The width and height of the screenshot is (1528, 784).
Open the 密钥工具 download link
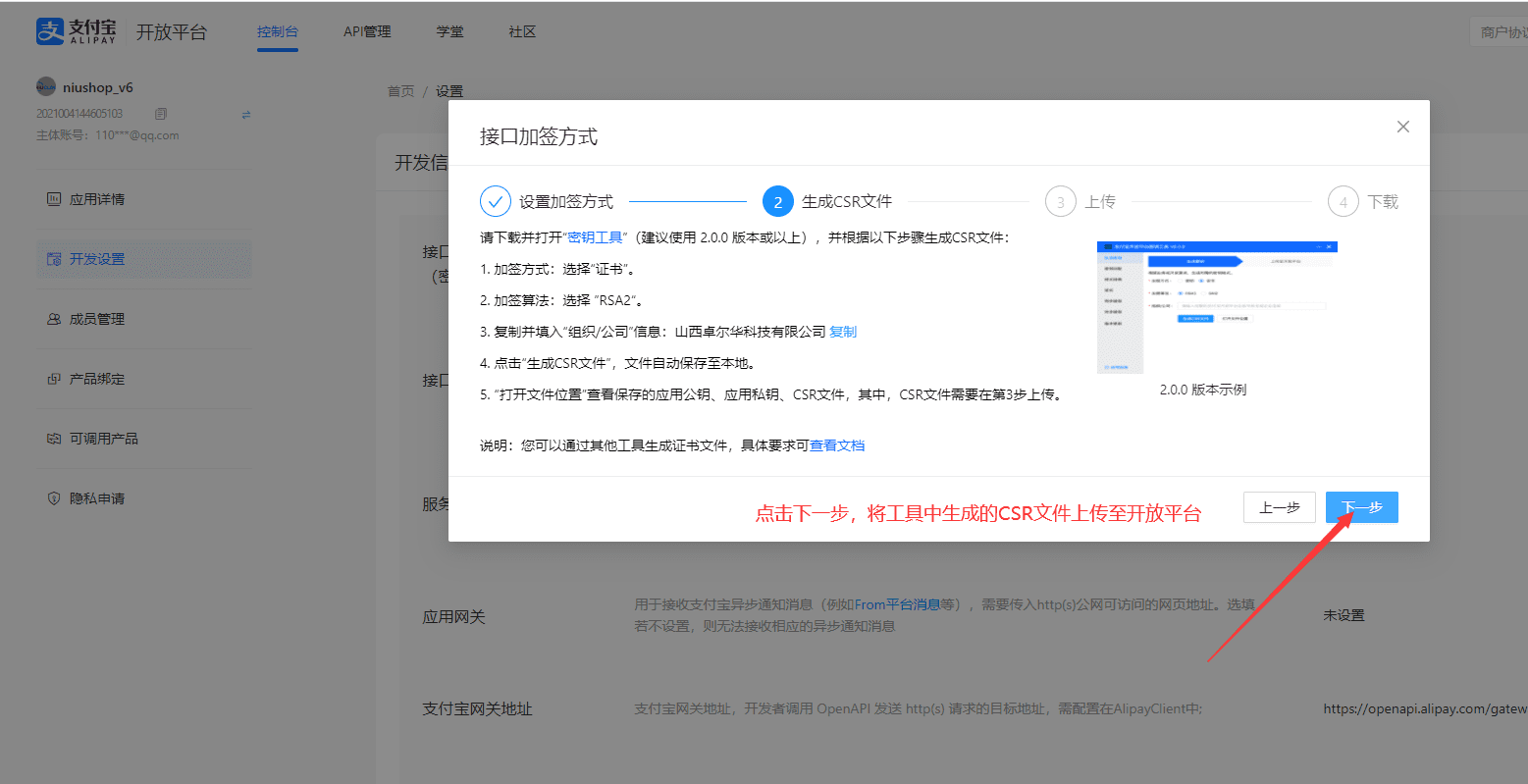click(595, 237)
